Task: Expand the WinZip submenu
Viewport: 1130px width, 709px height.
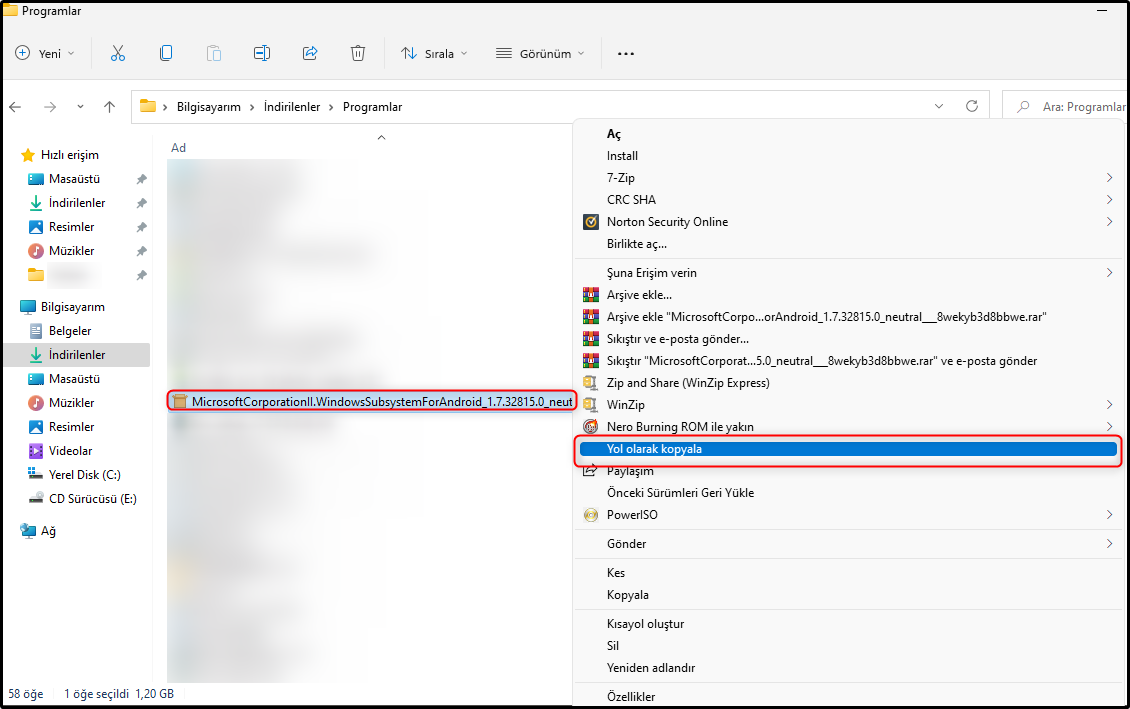Action: [x=848, y=404]
